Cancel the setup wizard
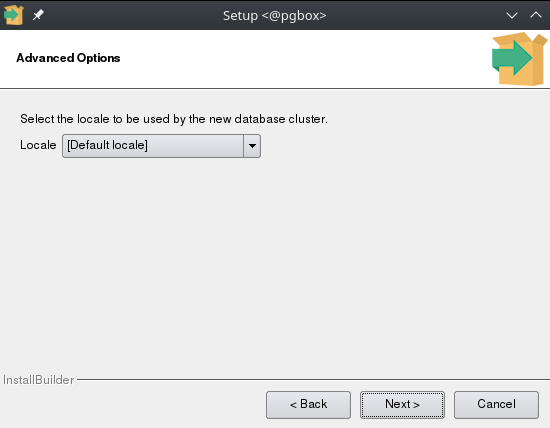Screen dimensions: 550x428 [496, 405]
